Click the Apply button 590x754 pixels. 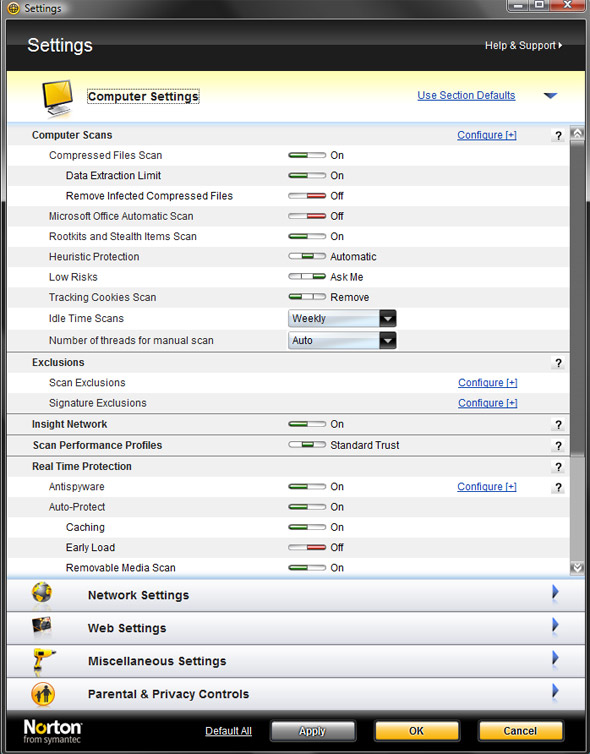coord(313,731)
